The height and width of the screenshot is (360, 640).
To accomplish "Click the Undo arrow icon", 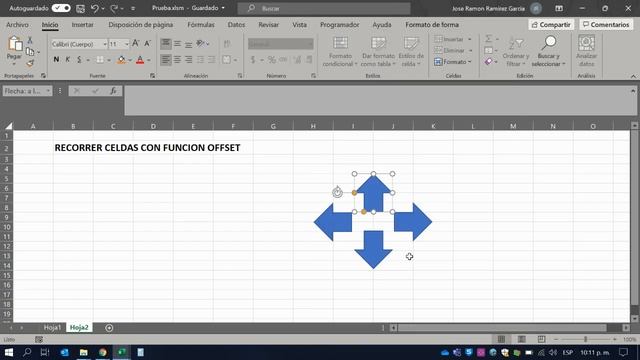I will point(95,8).
